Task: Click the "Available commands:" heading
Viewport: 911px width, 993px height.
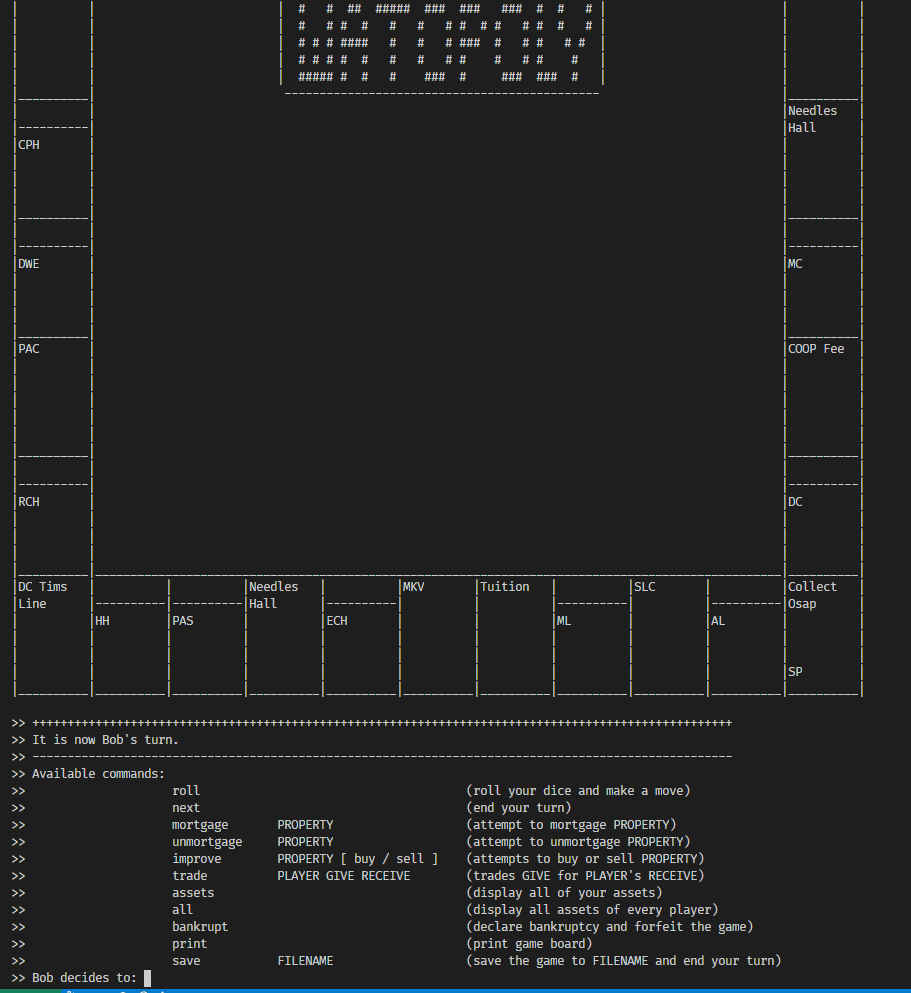Action: pyautogui.click(x=98, y=774)
